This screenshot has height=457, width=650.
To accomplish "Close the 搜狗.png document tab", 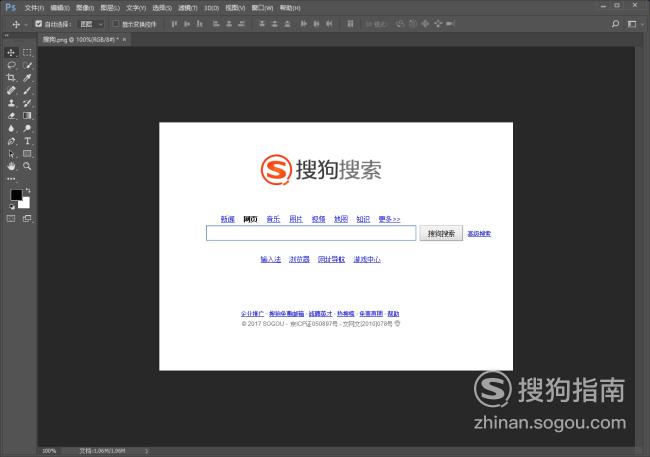I will tap(124, 39).
